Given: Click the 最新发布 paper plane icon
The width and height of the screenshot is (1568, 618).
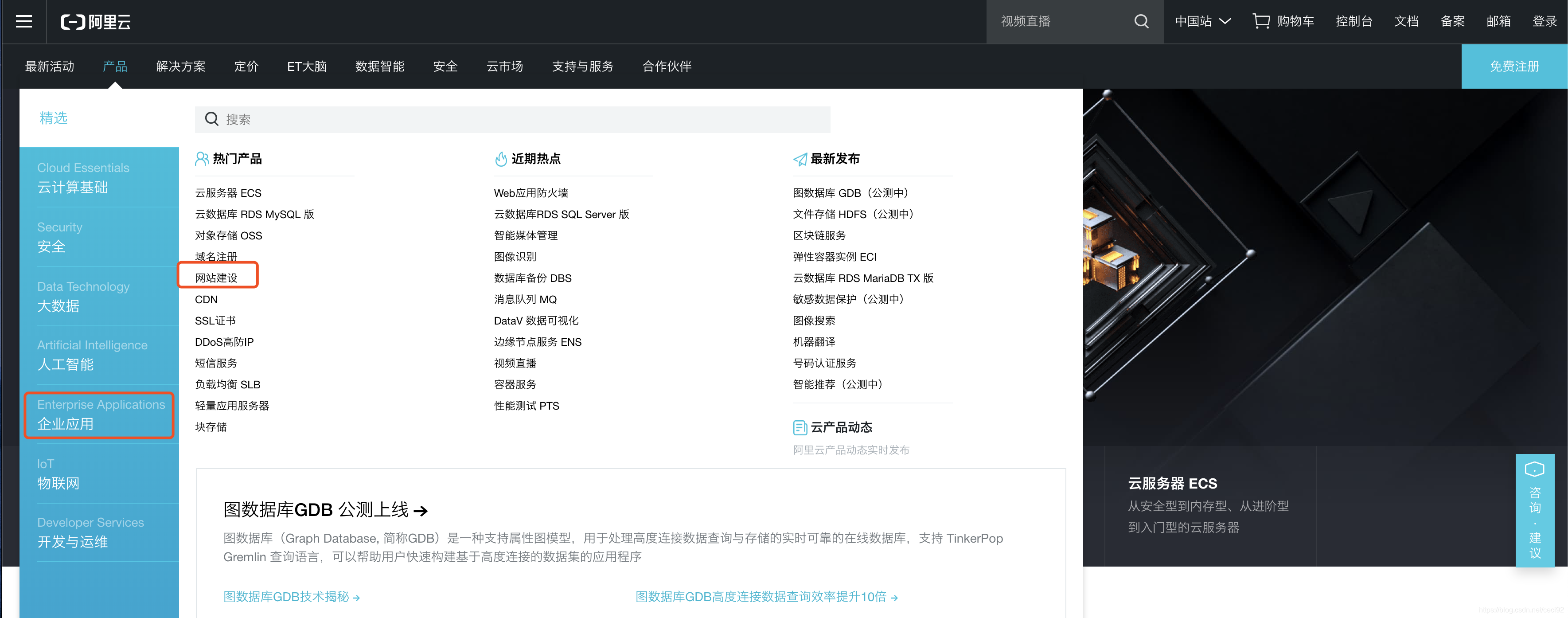Looking at the screenshot, I should pyautogui.click(x=800, y=159).
